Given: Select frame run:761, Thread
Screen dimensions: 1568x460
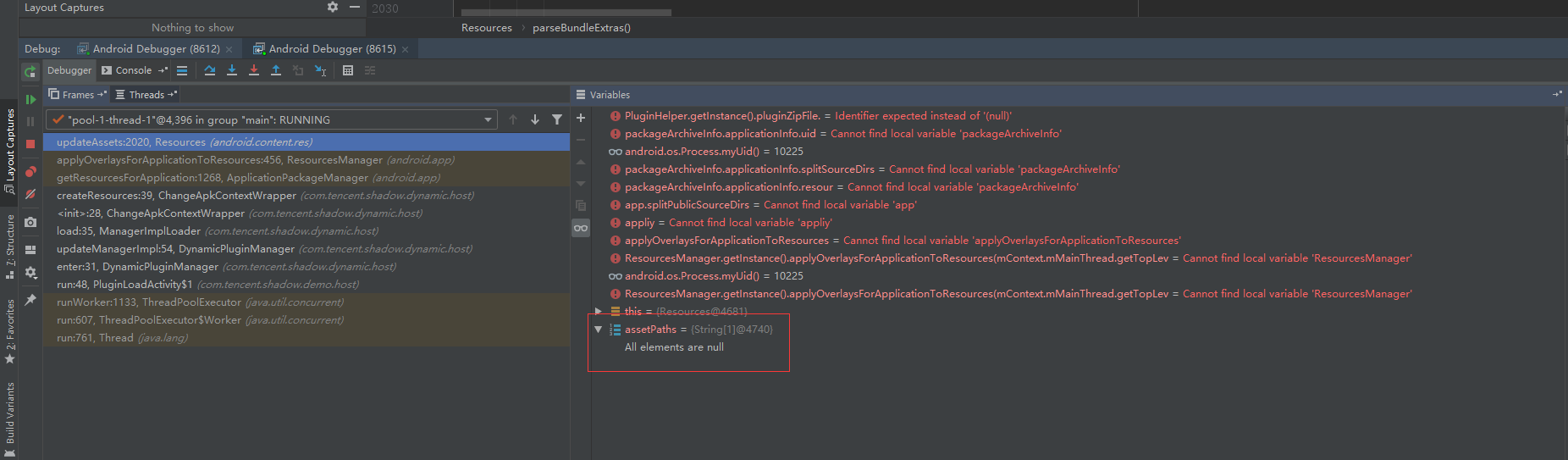Looking at the screenshot, I should point(306,337).
